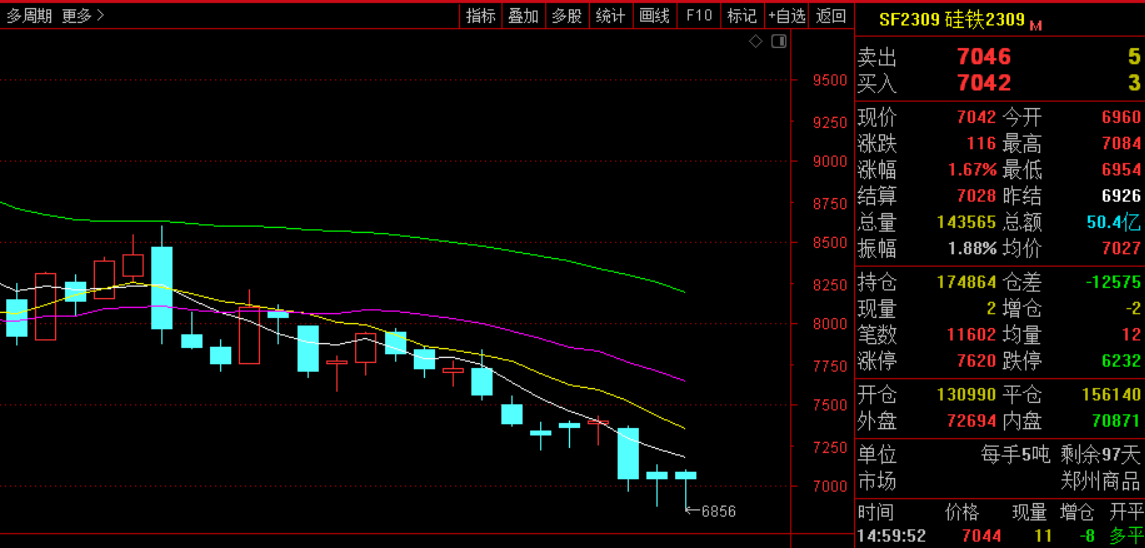Add to watchlist with +自选
The width and height of the screenshot is (1145, 548).
pyautogui.click(x=787, y=16)
